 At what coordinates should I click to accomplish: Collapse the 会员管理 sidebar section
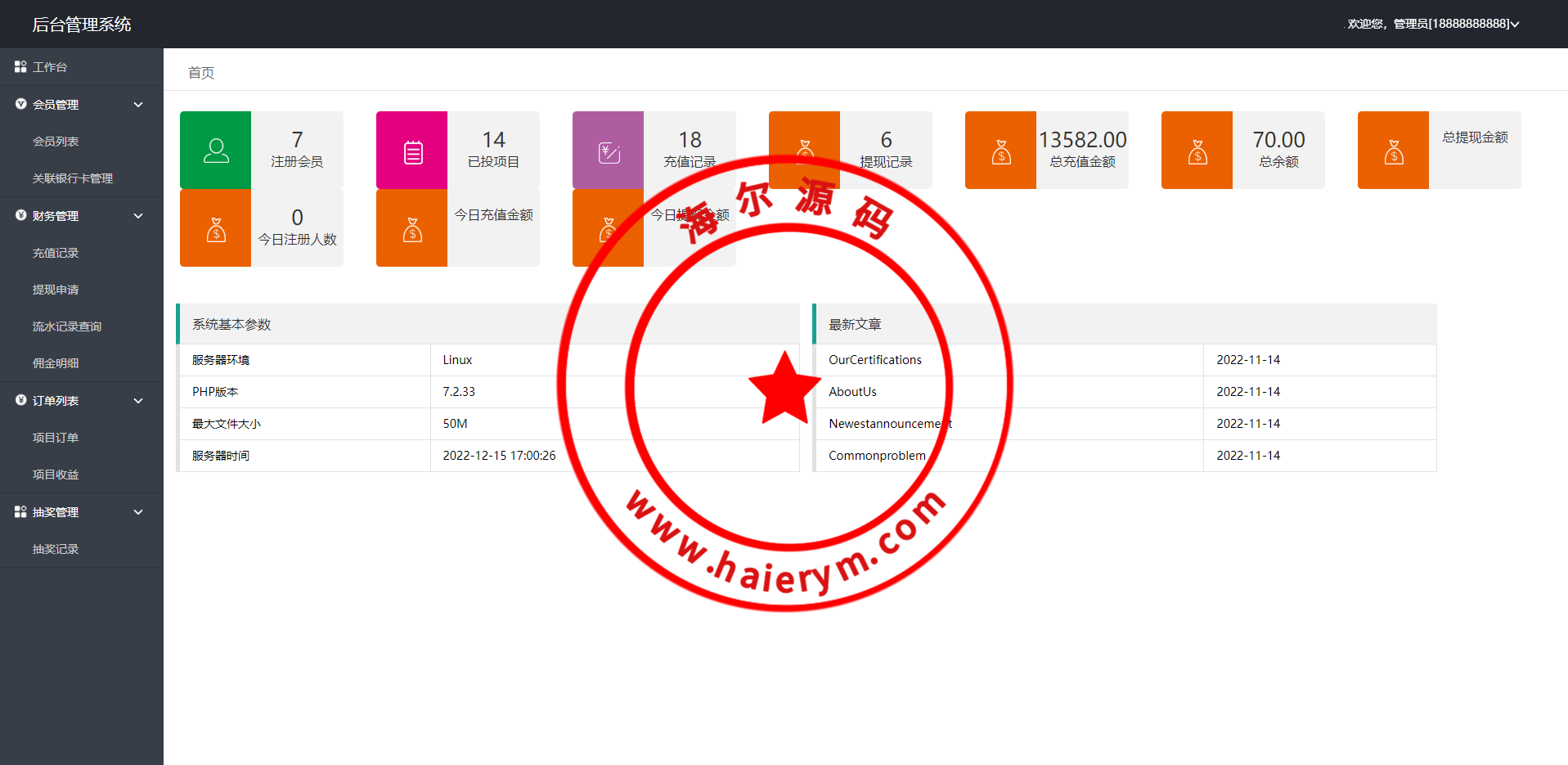(x=138, y=105)
